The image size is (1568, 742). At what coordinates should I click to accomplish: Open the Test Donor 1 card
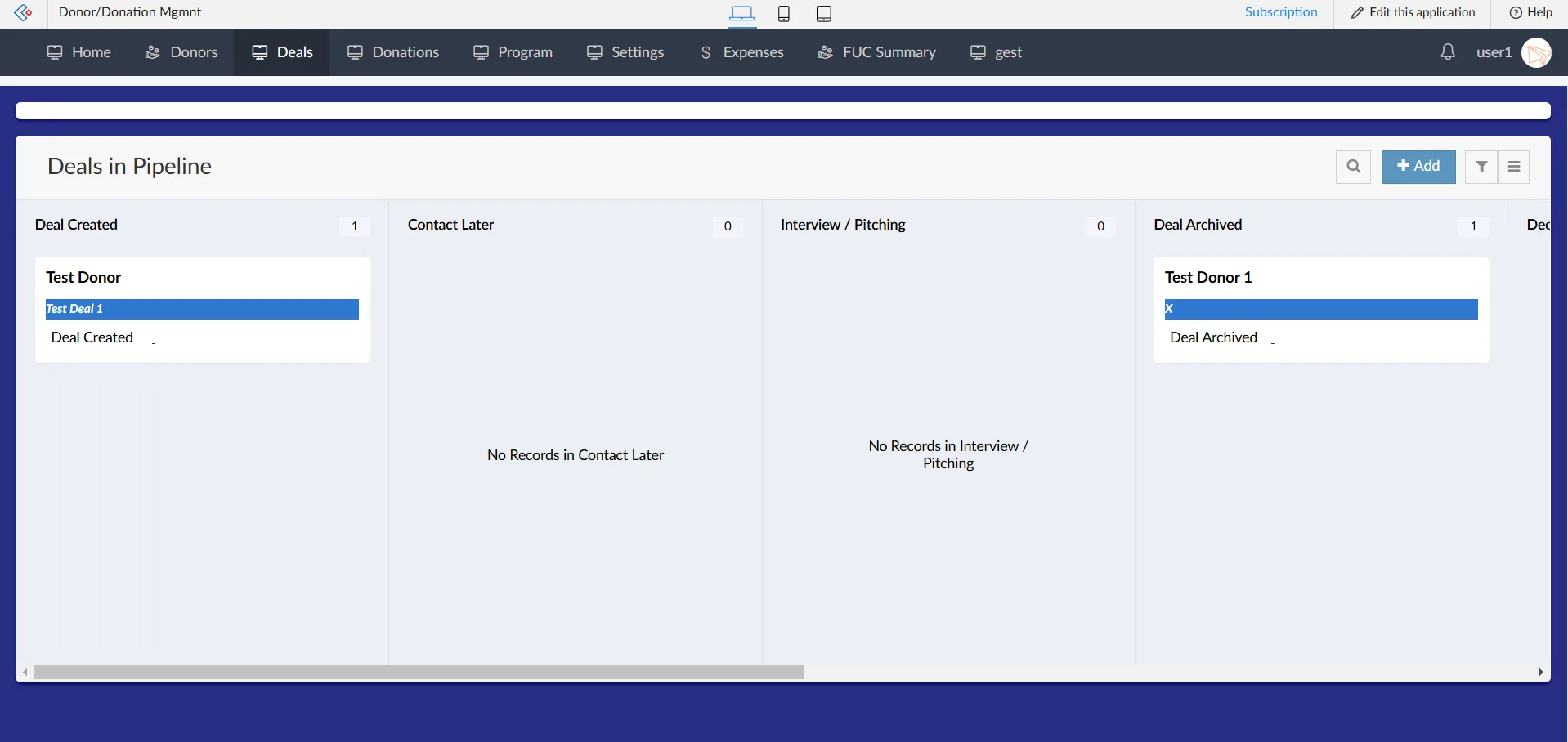click(1321, 311)
